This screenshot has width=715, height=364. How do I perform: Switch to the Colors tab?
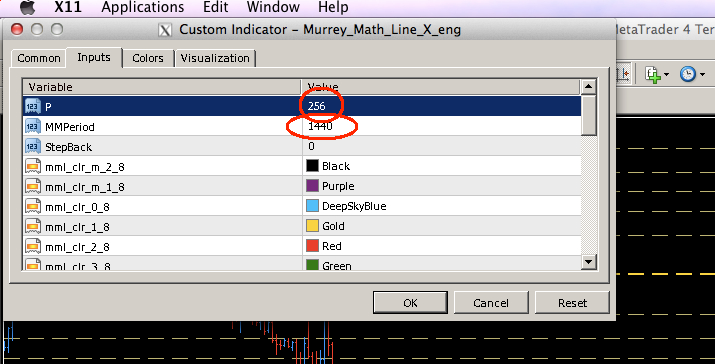tap(148, 58)
